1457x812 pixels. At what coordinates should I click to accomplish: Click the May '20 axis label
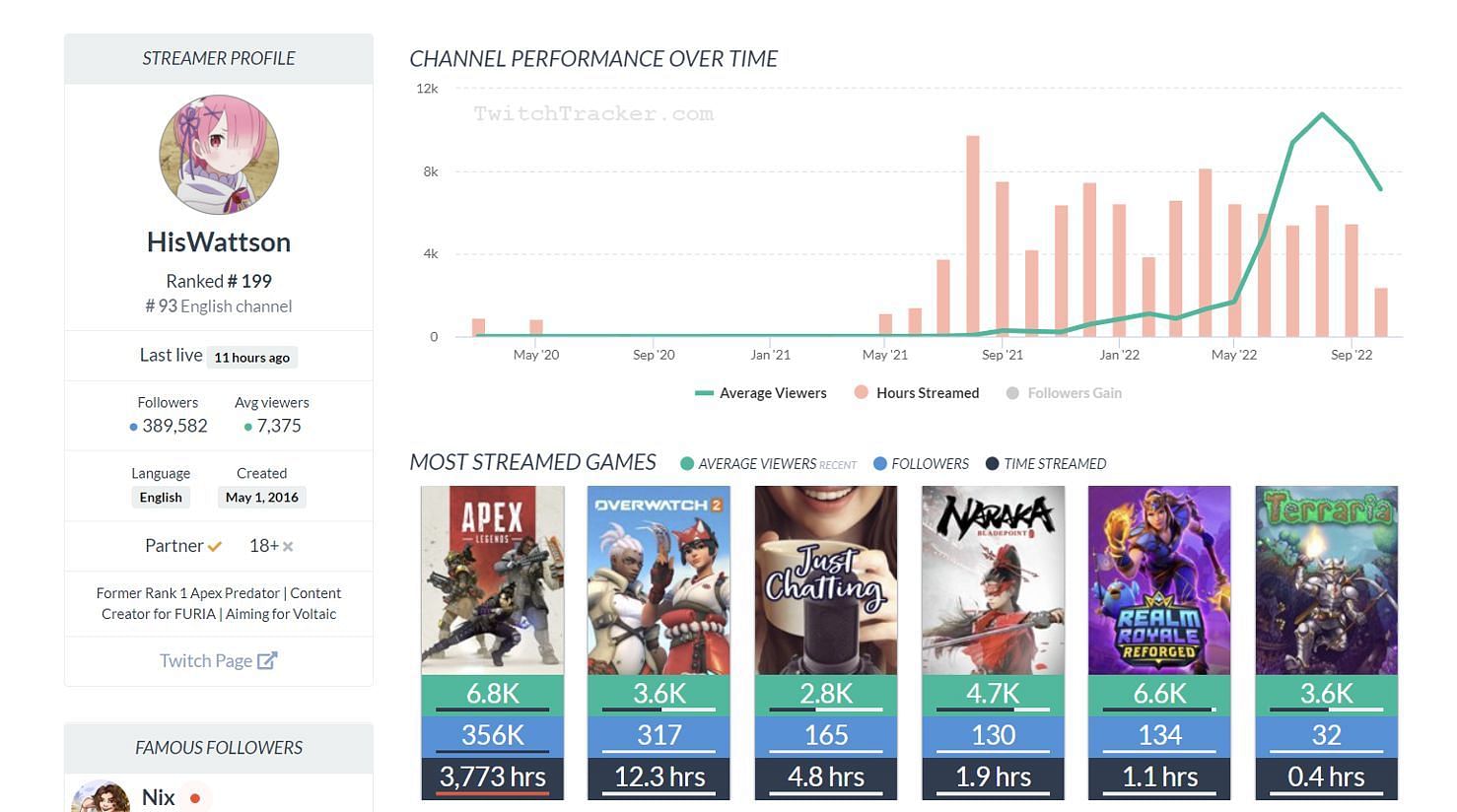point(535,355)
